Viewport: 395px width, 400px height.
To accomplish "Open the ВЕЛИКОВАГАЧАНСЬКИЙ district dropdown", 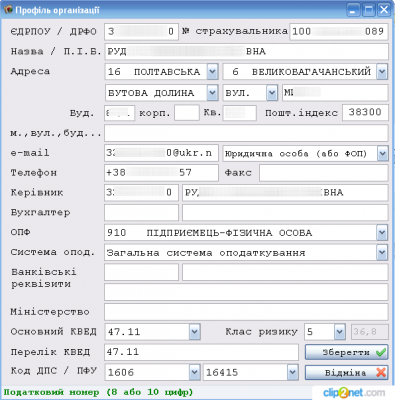I will pyautogui.click(x=382, y=72).
